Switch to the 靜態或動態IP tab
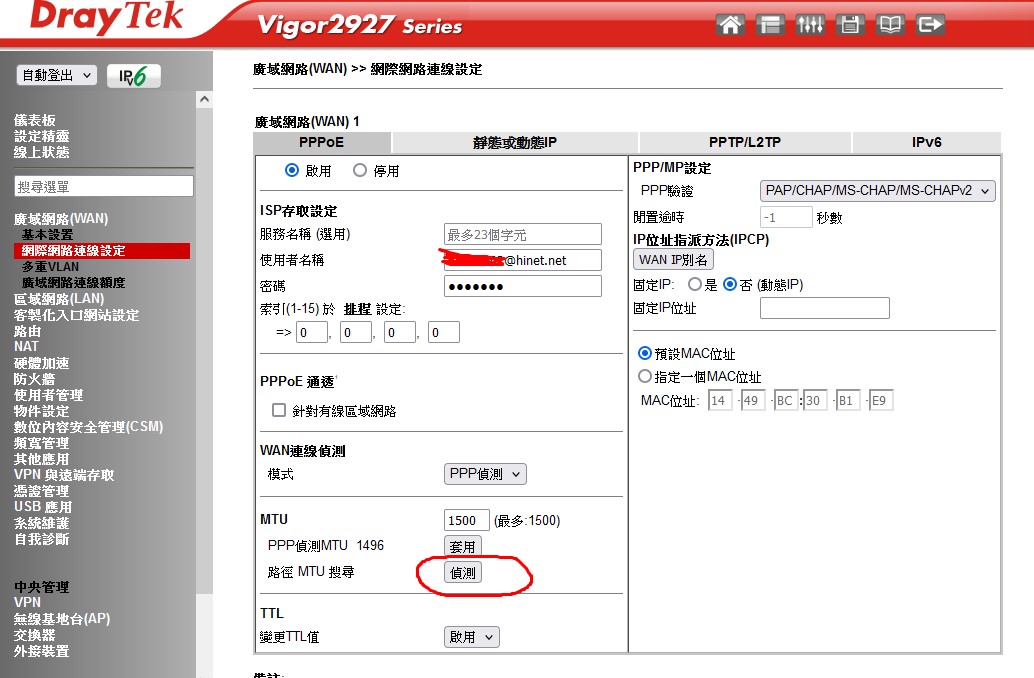1034x678 pixels. [514, 143]
